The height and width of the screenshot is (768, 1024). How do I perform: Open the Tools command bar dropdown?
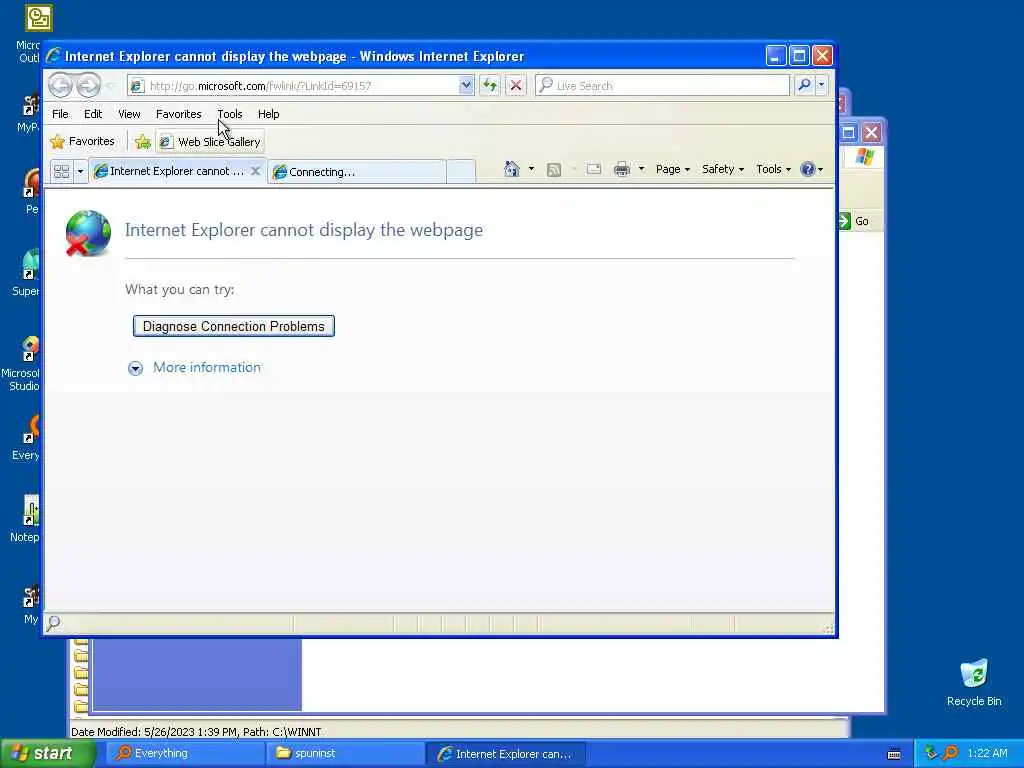(773, 169)
